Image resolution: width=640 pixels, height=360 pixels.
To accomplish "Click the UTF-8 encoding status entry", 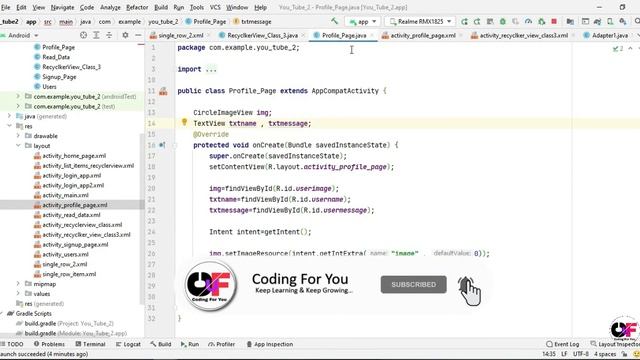I will tap(580, 354).
